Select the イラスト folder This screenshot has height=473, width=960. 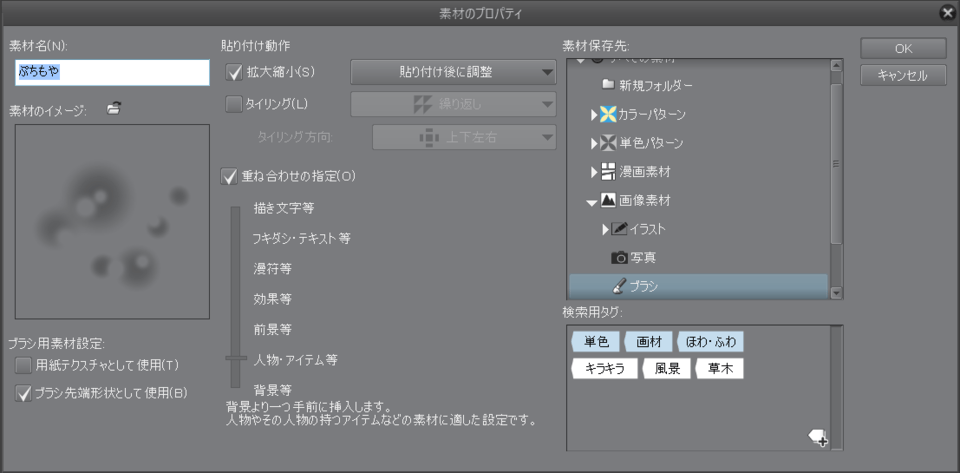point(647,229)
